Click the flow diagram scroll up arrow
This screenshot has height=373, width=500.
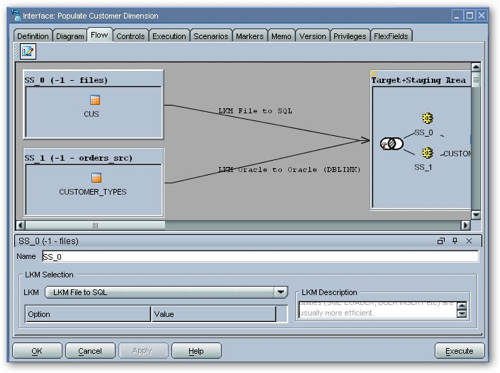point(476,67)
